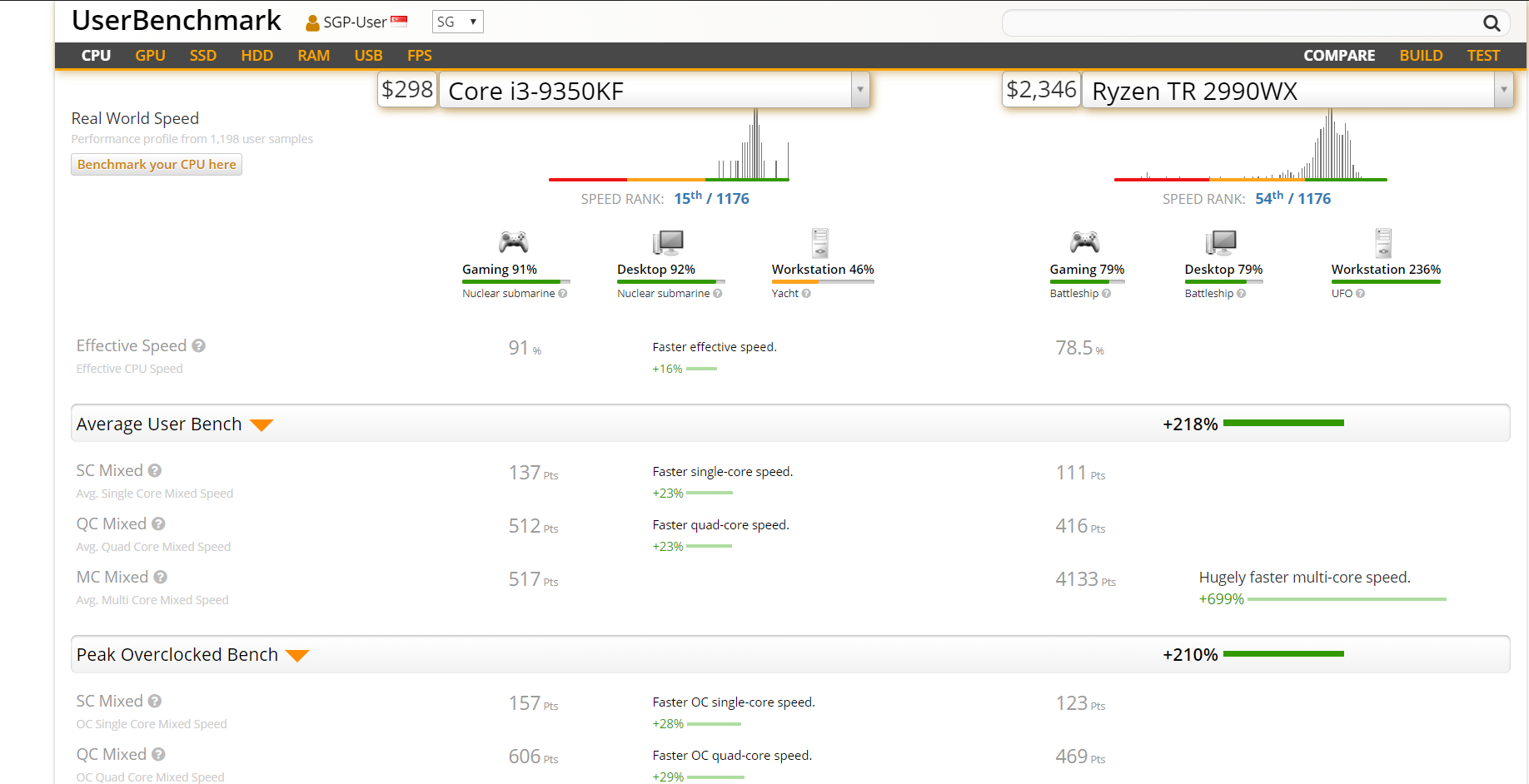Click the Ryzen TR 2990WX histogram chart
Image resolution: width=1529 pixels, height=784 pixels.
(1251, 145)
